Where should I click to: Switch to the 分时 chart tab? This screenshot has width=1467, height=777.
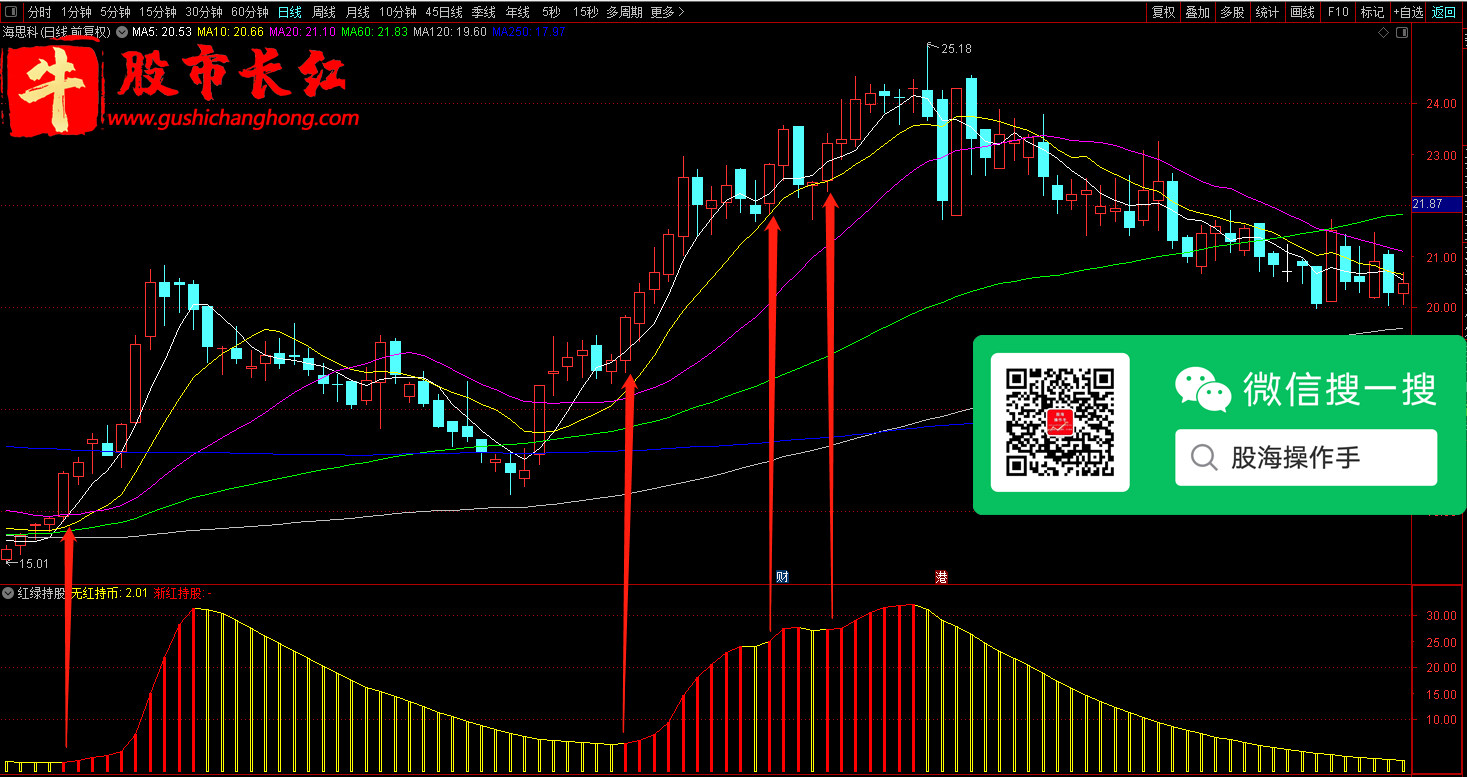click(x=39, y=12)
